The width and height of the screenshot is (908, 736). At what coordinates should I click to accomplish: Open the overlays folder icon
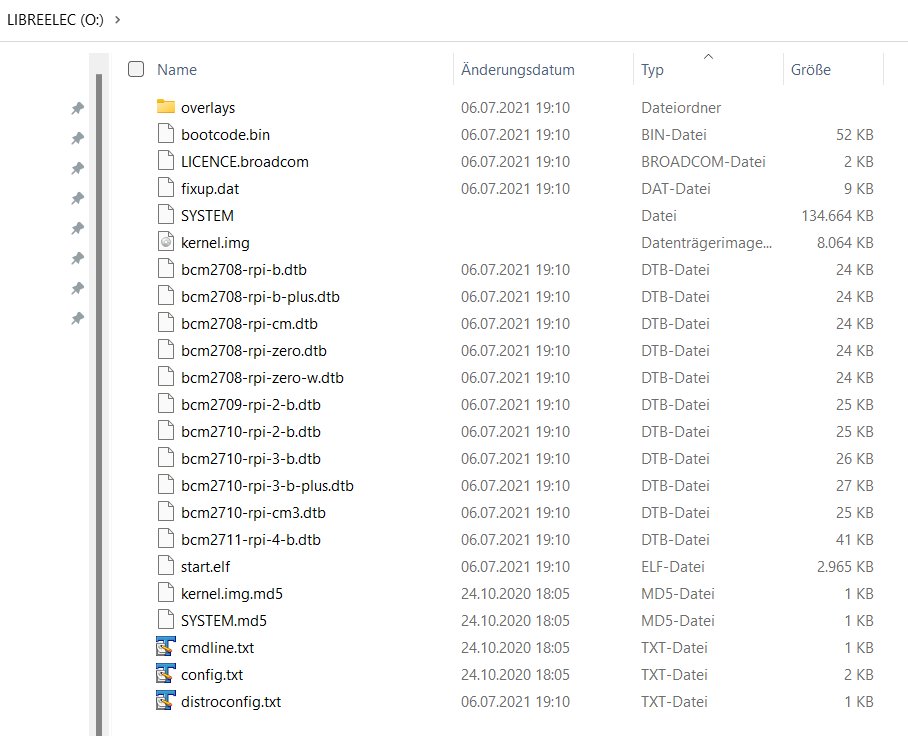coord(166,107)
